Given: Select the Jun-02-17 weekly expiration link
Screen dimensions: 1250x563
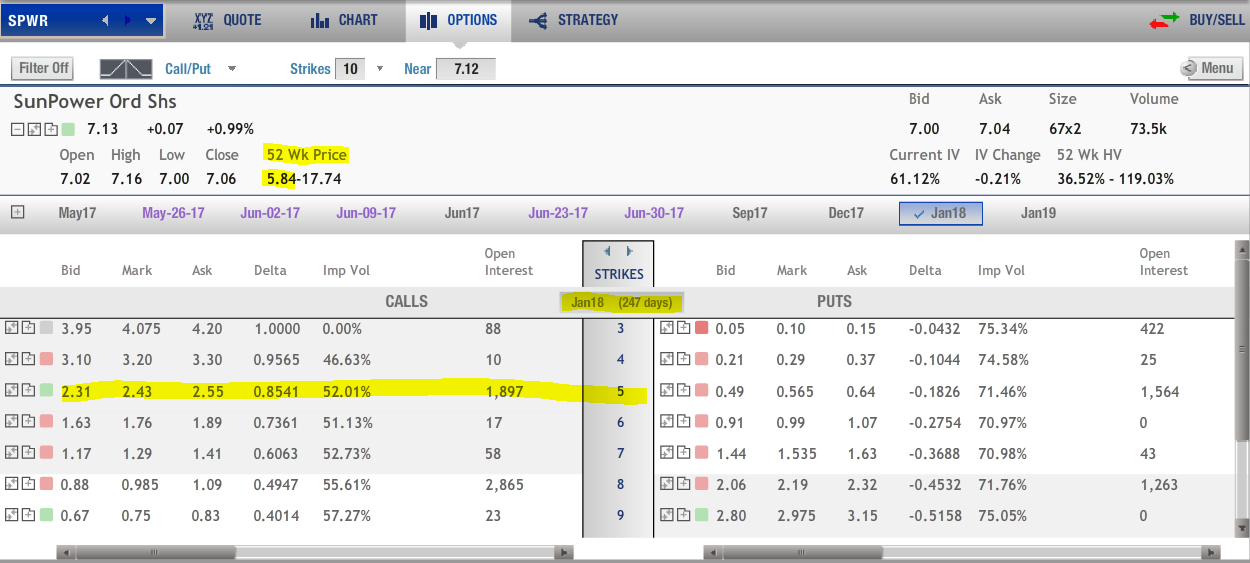Looking at the screenshot, I should click(270, 213).
